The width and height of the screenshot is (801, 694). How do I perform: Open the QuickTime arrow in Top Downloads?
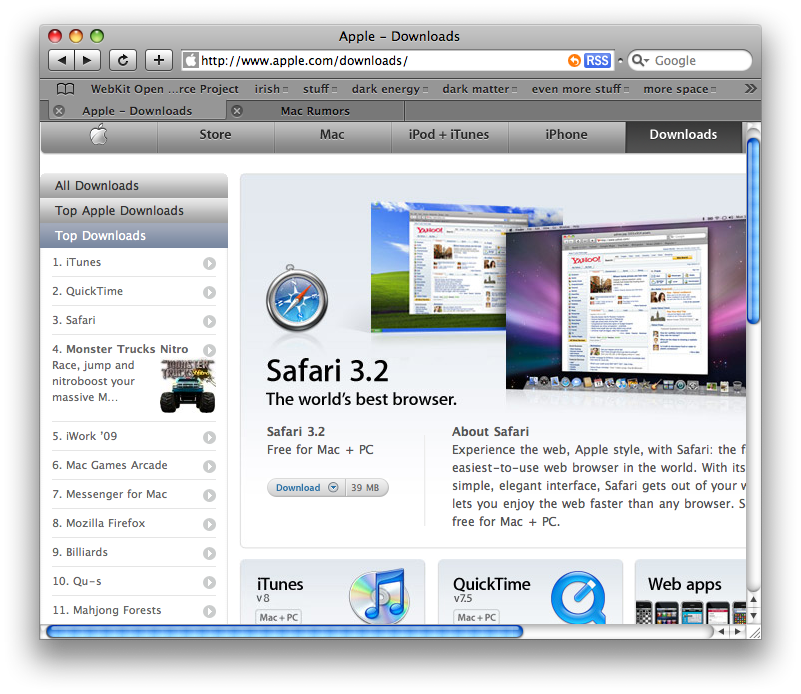point(209,292)
